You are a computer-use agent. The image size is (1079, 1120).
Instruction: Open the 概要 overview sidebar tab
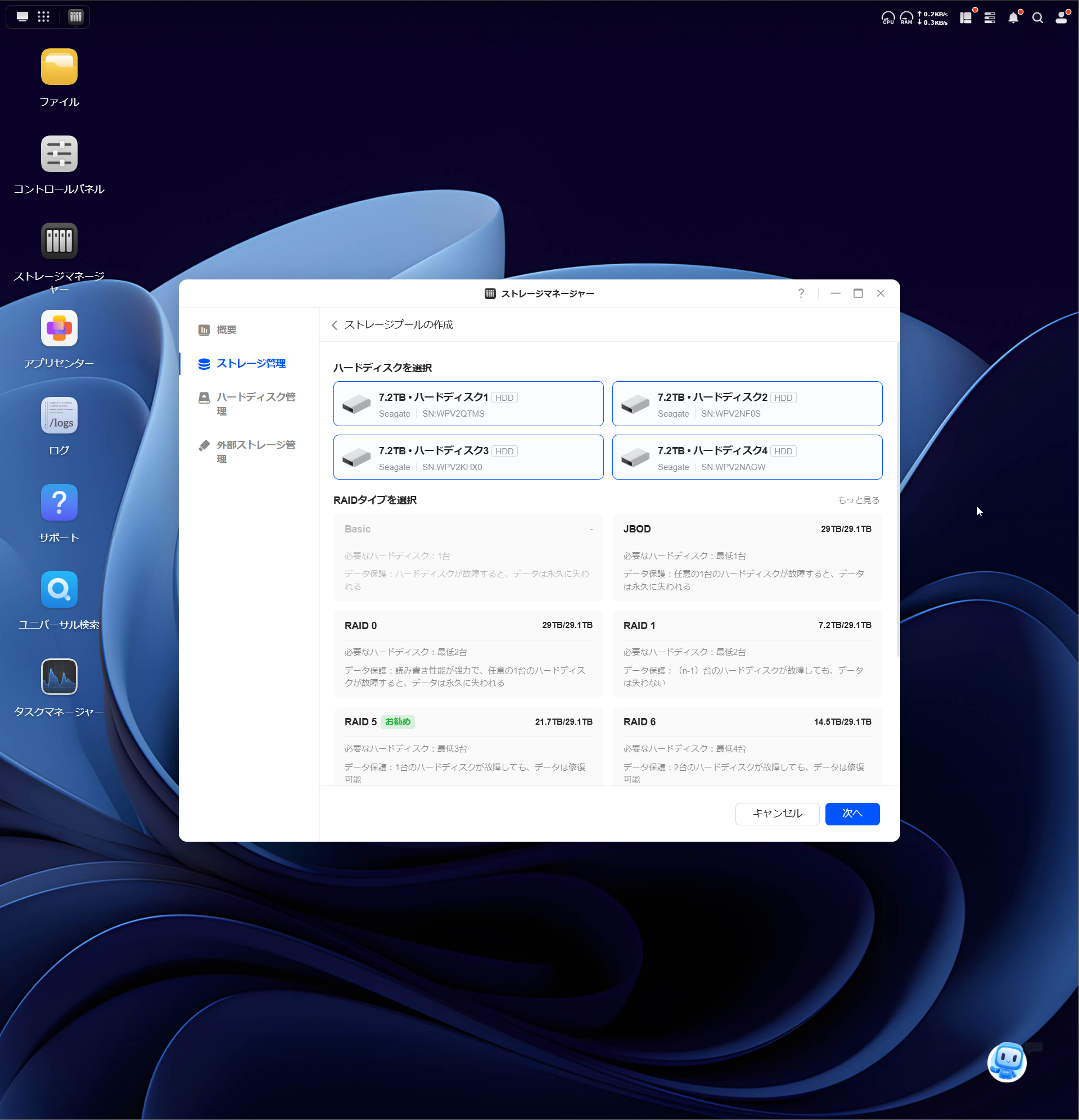(225, 329)
